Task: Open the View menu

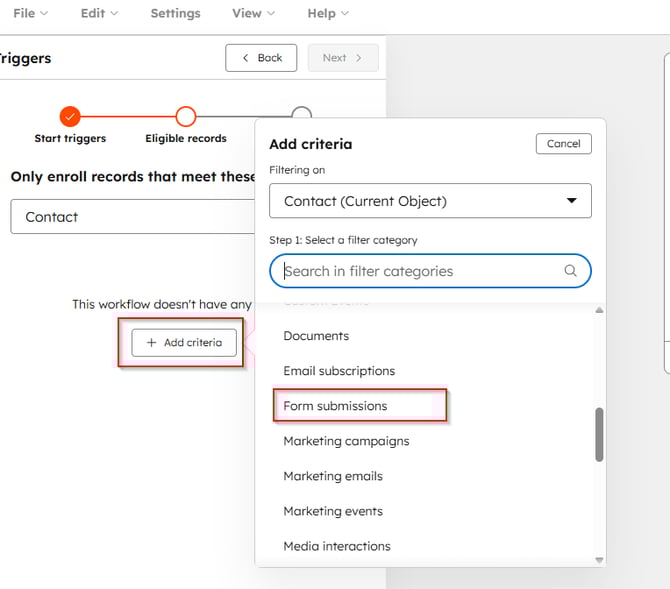Action: pos(253,13)
